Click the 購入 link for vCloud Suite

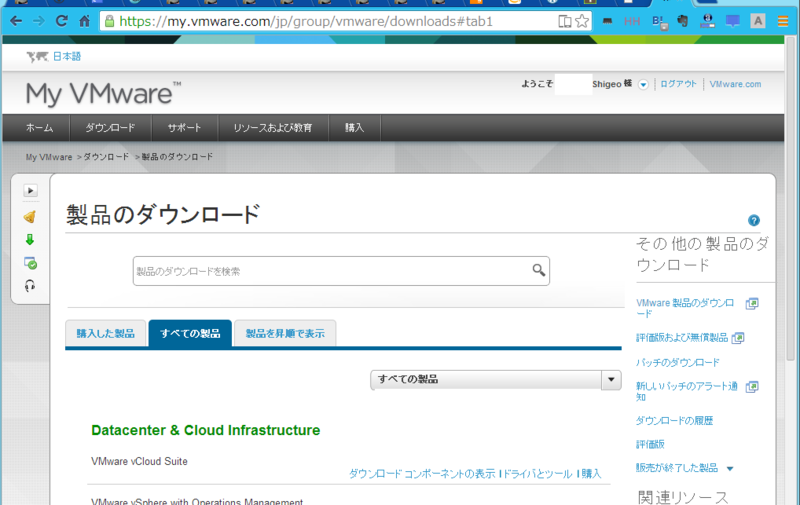[591, 474]
